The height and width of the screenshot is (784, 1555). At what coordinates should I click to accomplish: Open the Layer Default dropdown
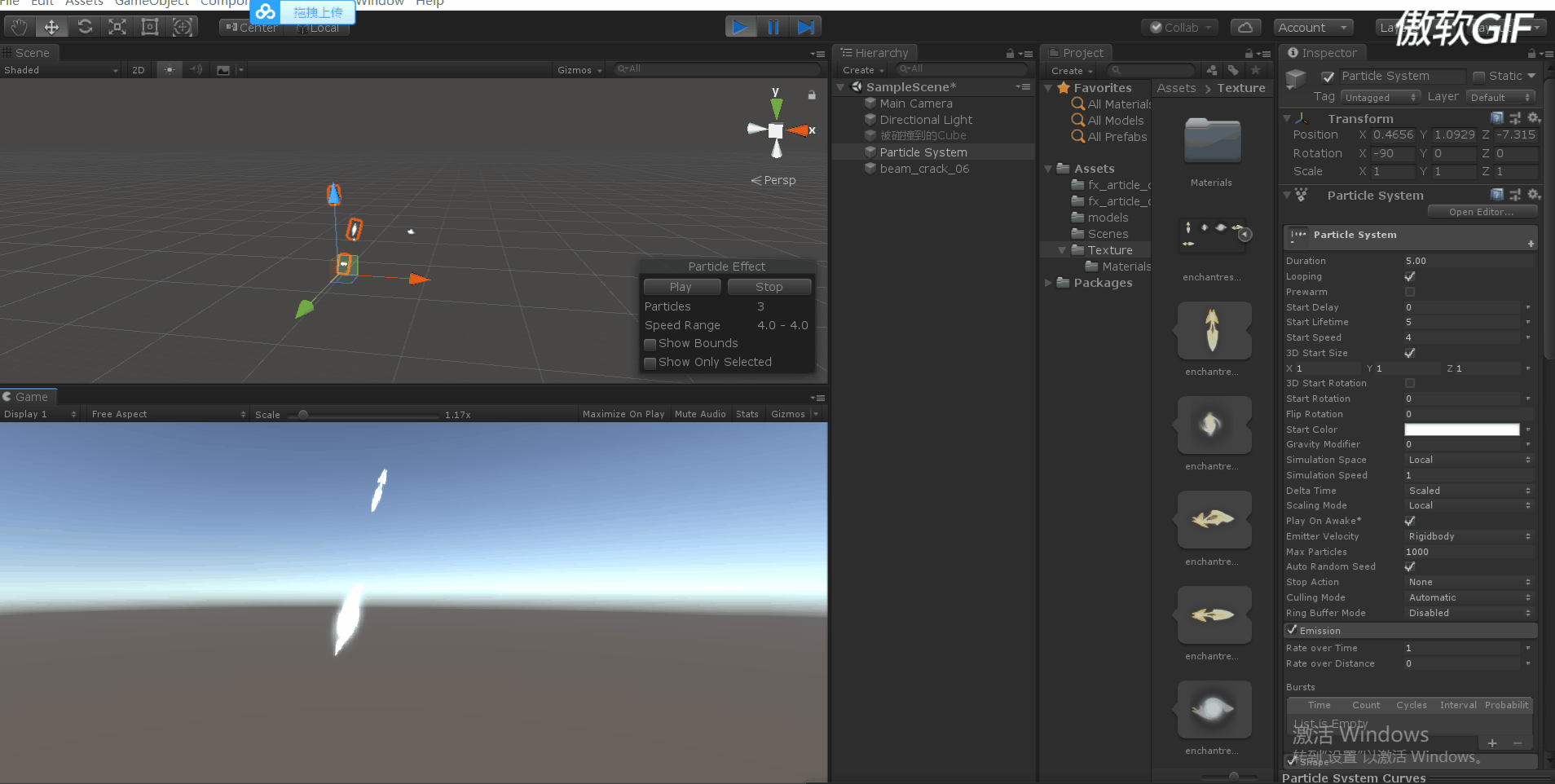pyautogui.click(x=1501, y=97)
